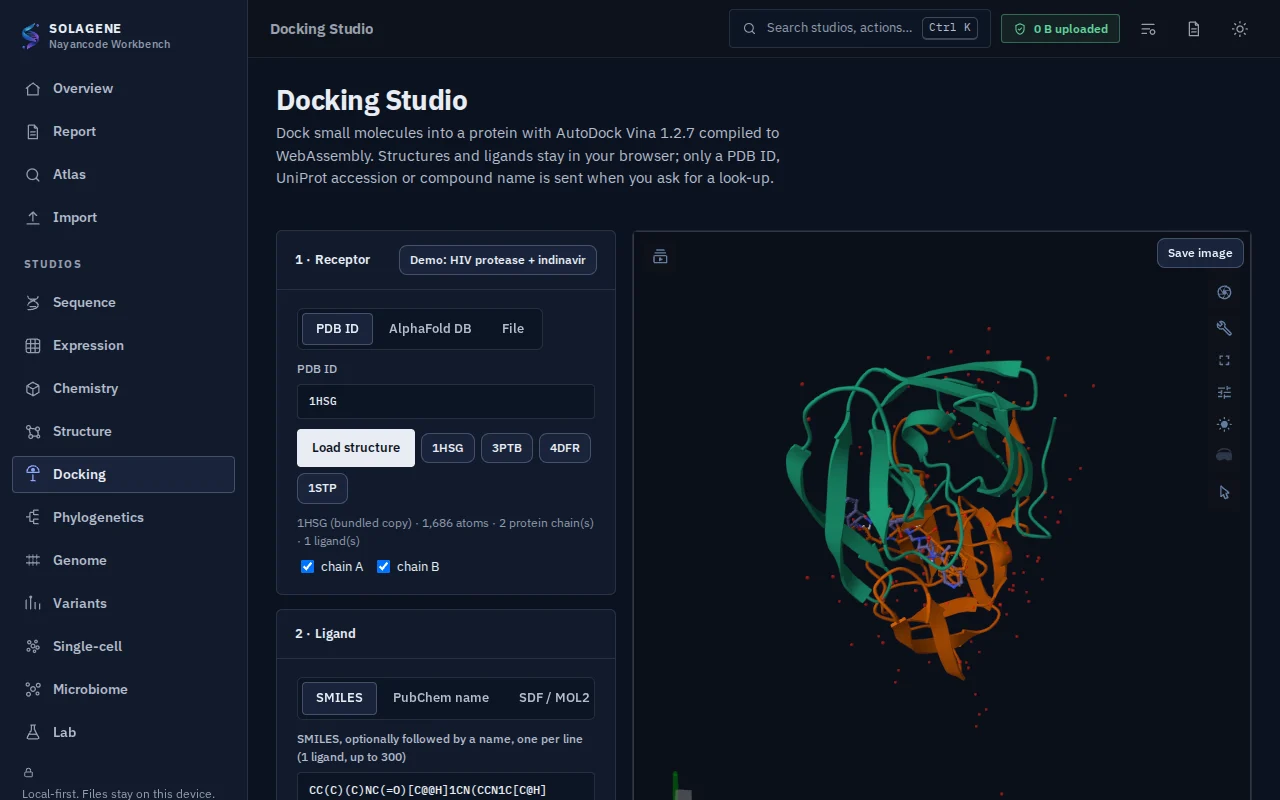Image resolution: width=1280 pixels, height=800 pixels.
Task: Activate the selection mode cursor icon
Action: 1224,492
